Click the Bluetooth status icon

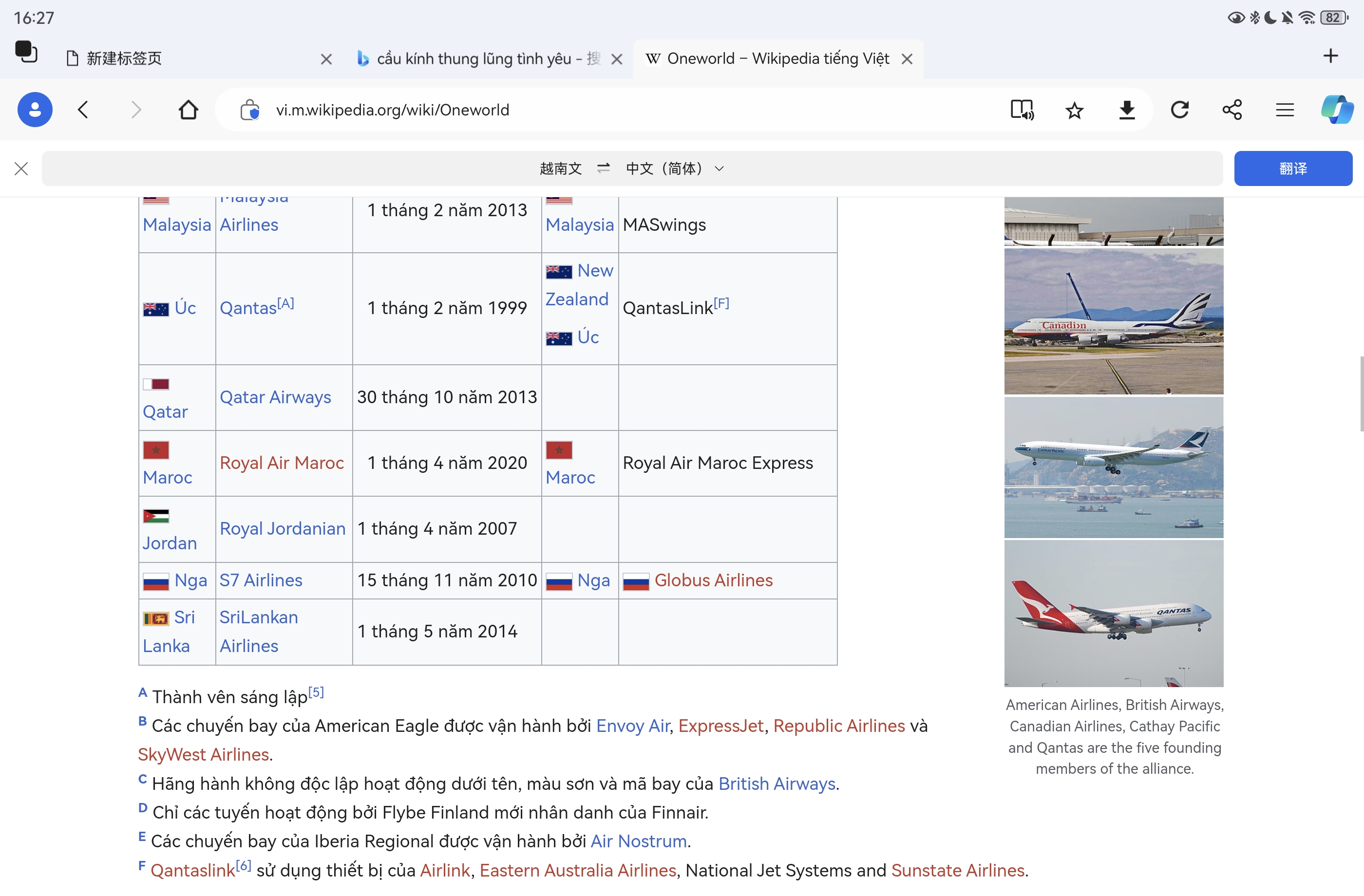coord(1255,18)
